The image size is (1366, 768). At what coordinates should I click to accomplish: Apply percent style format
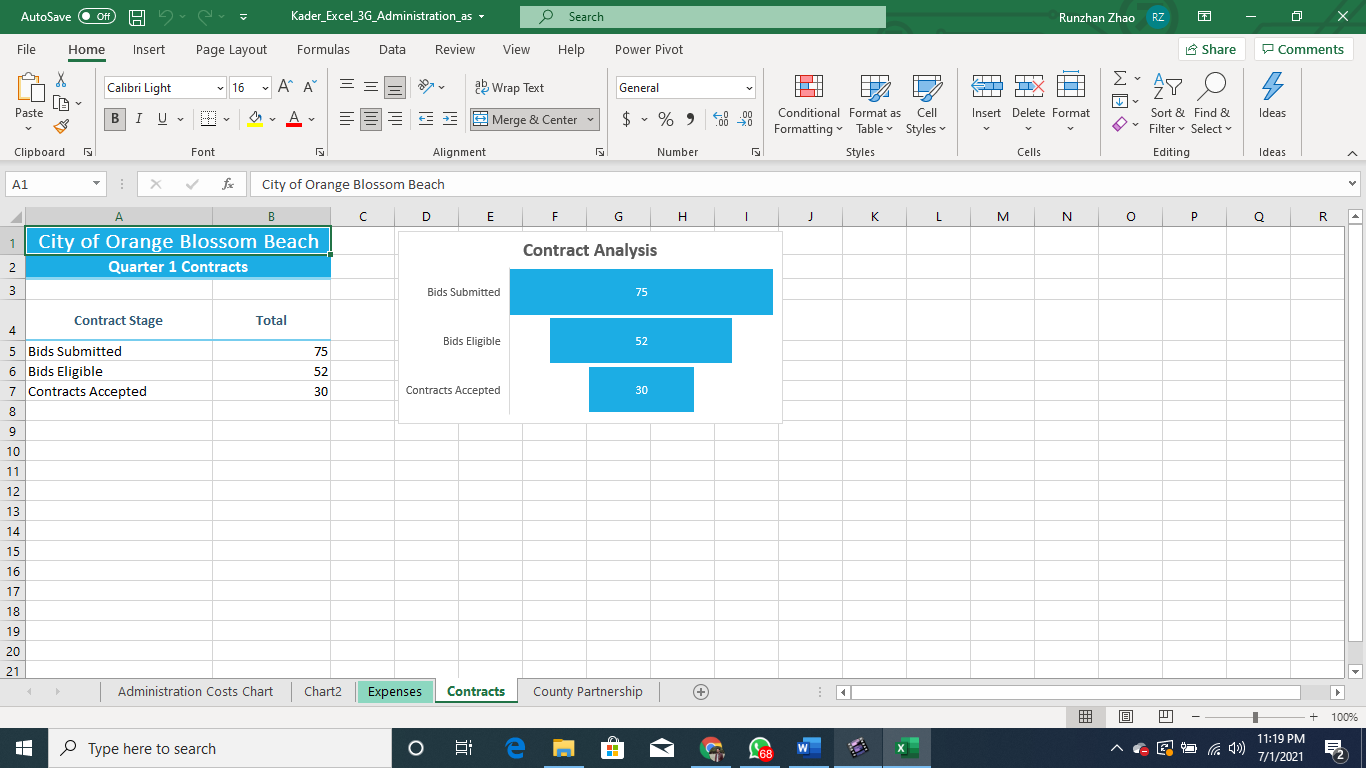[x=666, y=119]
